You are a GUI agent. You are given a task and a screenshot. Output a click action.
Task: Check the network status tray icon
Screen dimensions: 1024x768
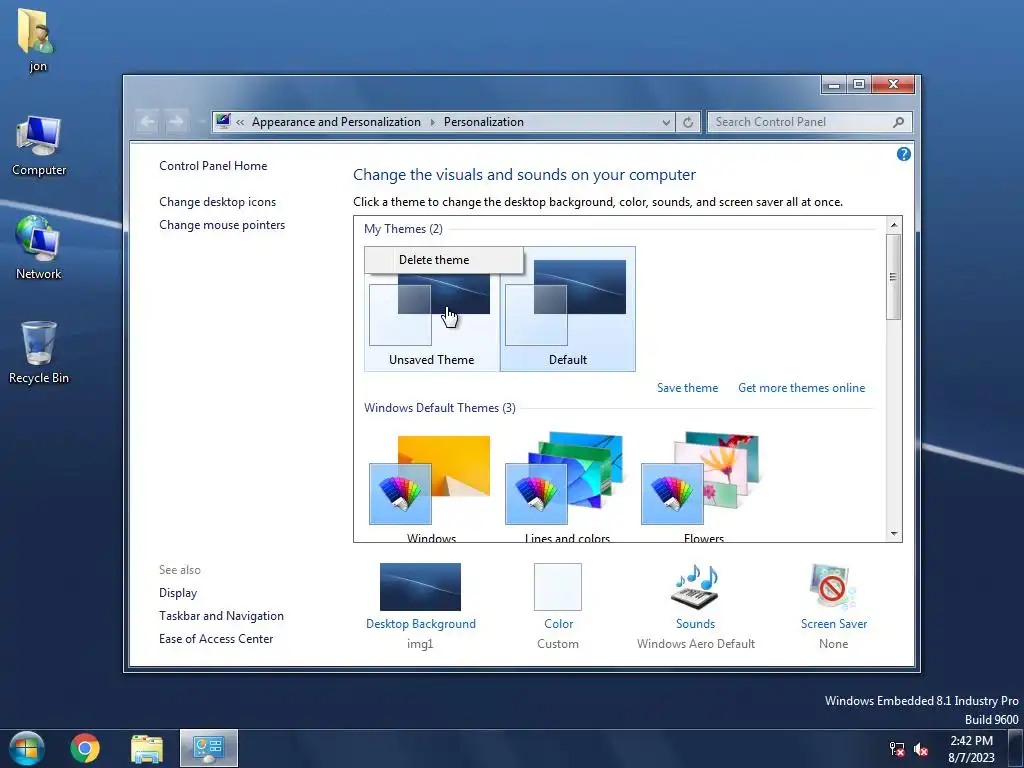(x=897, y=749)
